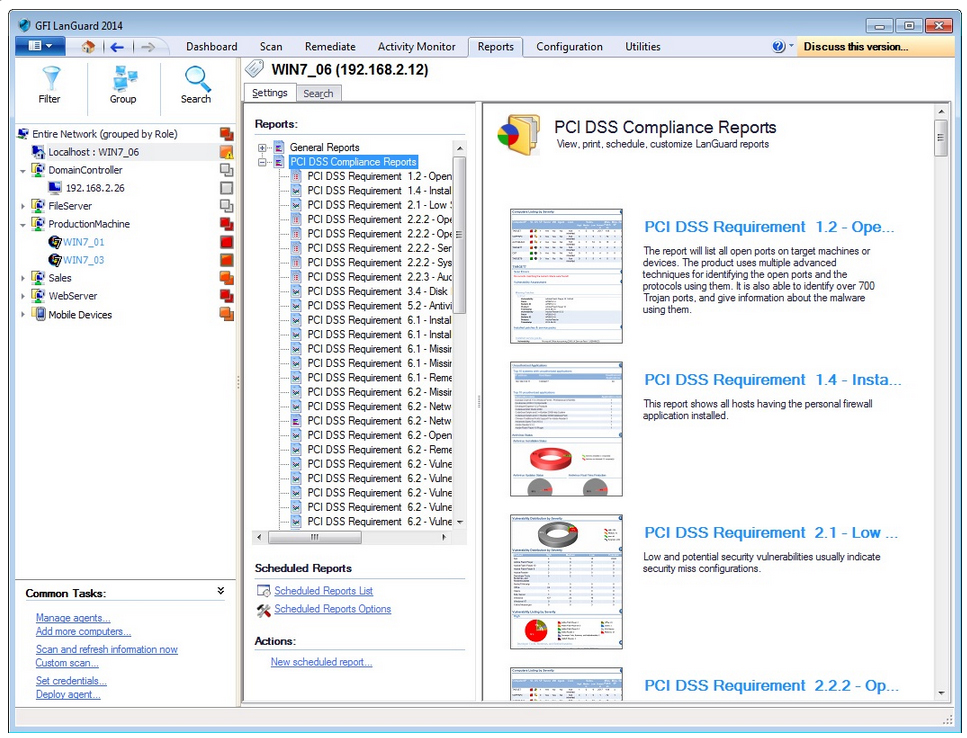Open the Search magnifier tool

point(196,86)
